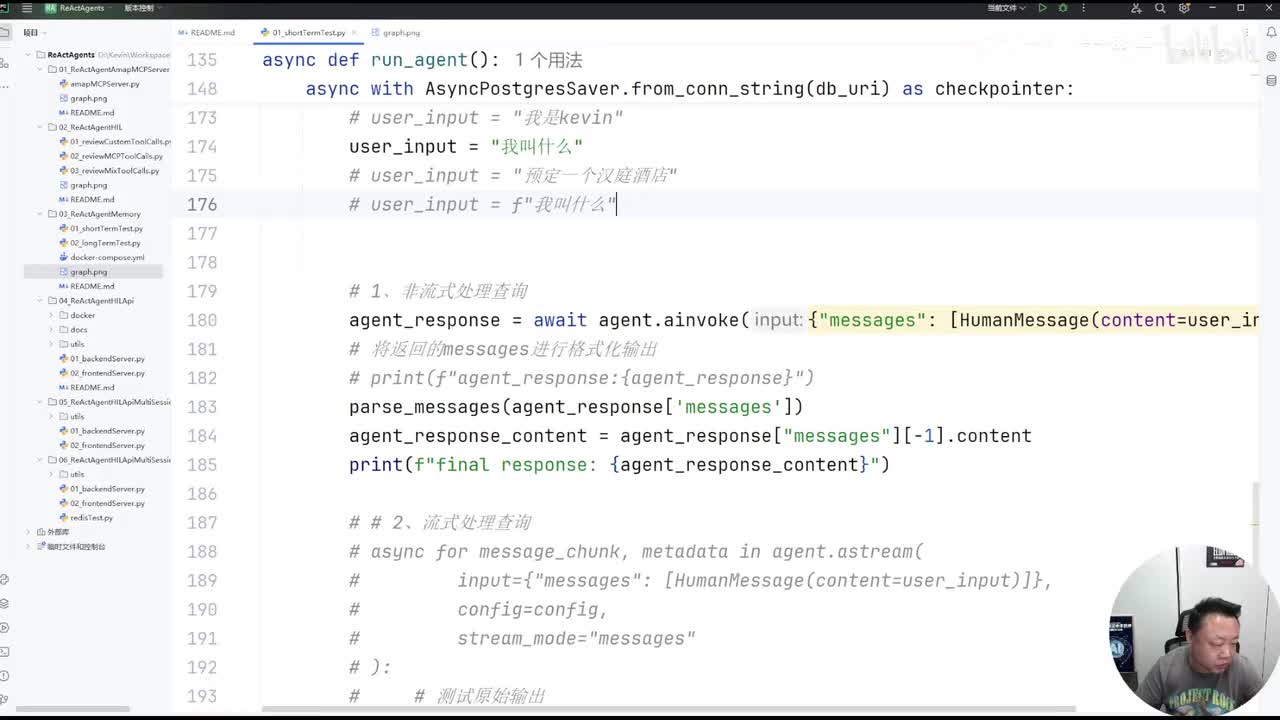1280x720 pixels.
Task: Click the user_input assignment on line 174
Action: 466,147
